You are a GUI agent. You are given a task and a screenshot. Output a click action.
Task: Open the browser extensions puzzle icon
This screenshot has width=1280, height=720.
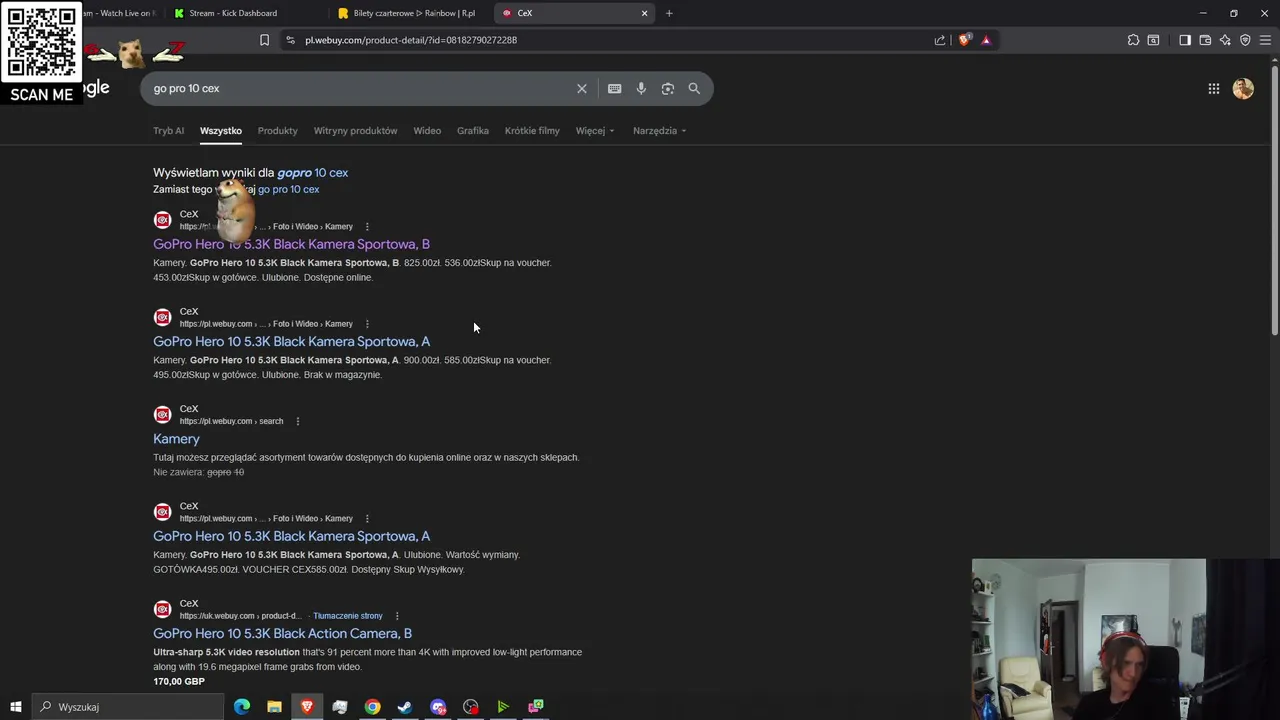point(1133,40)
